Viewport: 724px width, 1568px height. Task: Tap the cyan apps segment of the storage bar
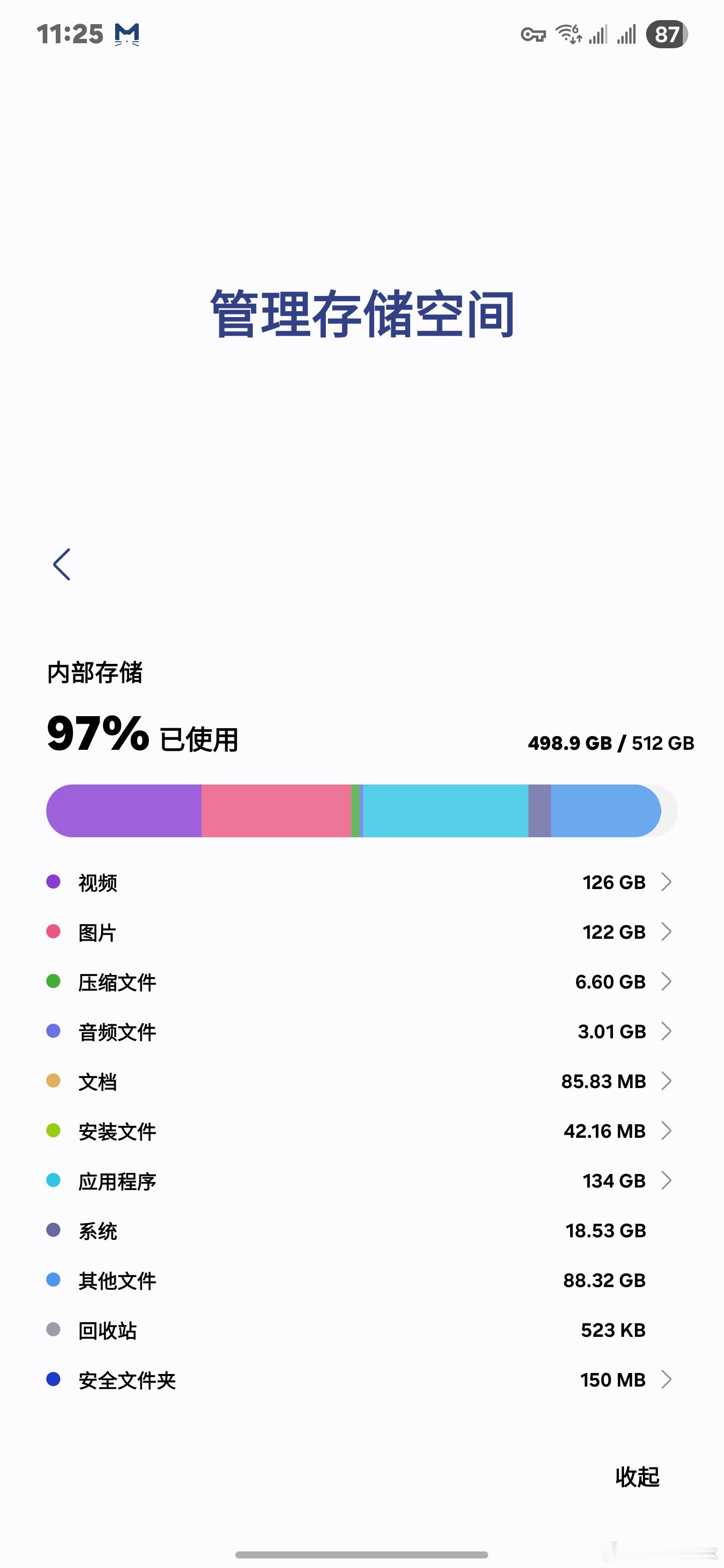pyautogui.click(x=445, y=811)
